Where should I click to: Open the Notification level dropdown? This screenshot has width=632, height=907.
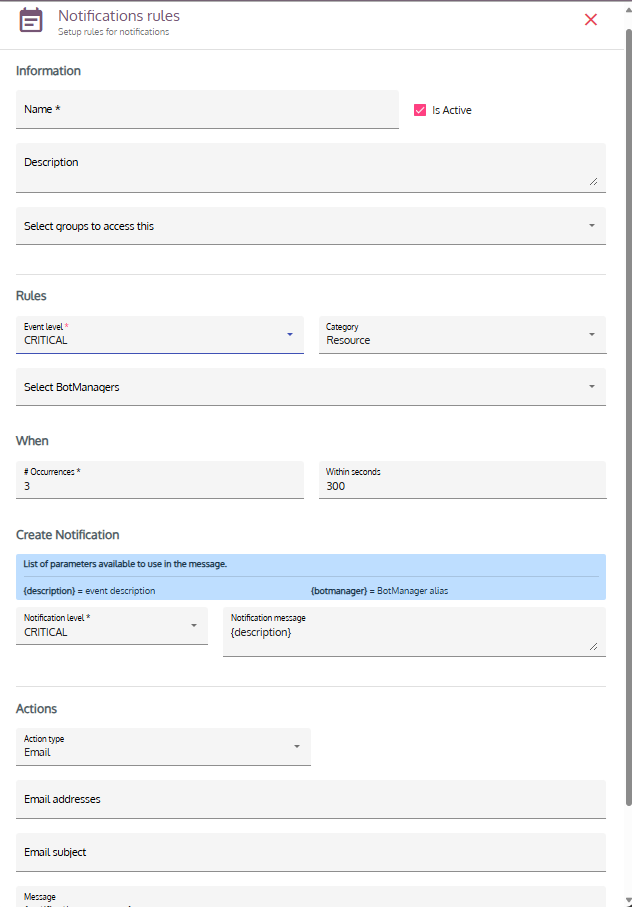click(x=112, y=625)
